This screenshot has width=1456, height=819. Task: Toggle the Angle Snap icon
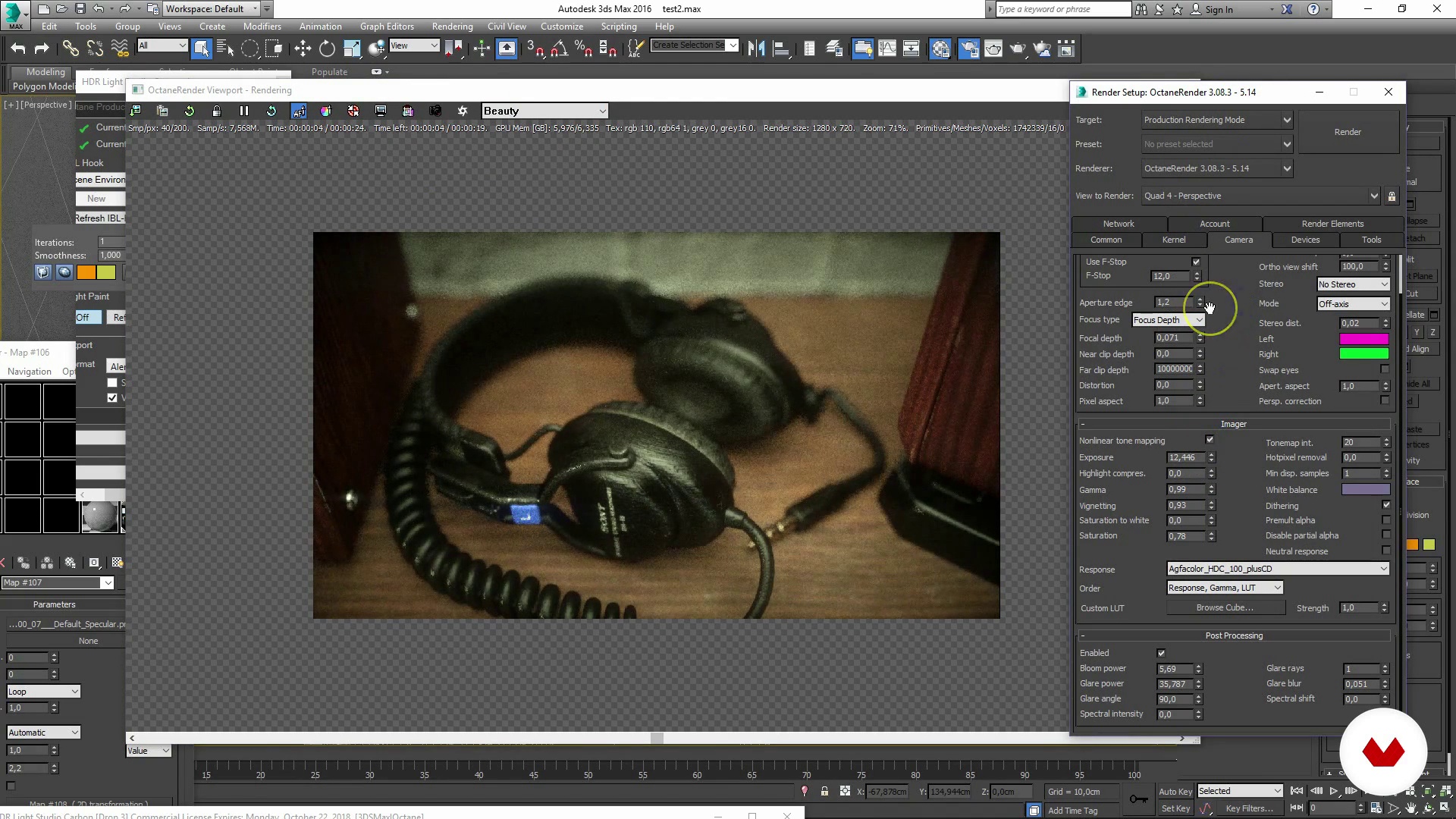(559, 49)
